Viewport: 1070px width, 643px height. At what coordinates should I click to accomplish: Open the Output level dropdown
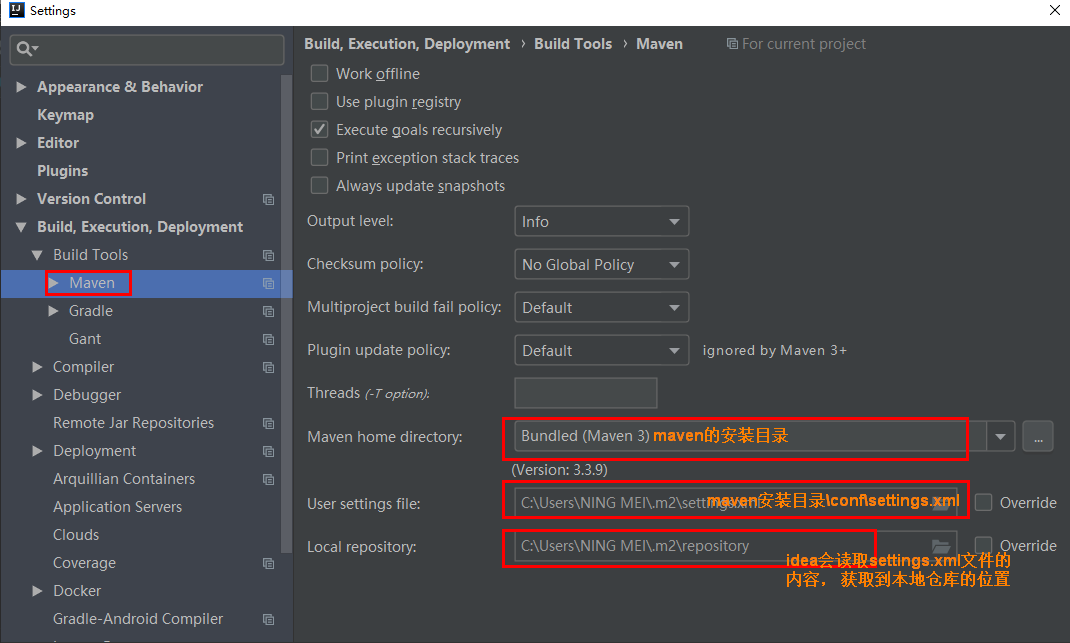600,222
